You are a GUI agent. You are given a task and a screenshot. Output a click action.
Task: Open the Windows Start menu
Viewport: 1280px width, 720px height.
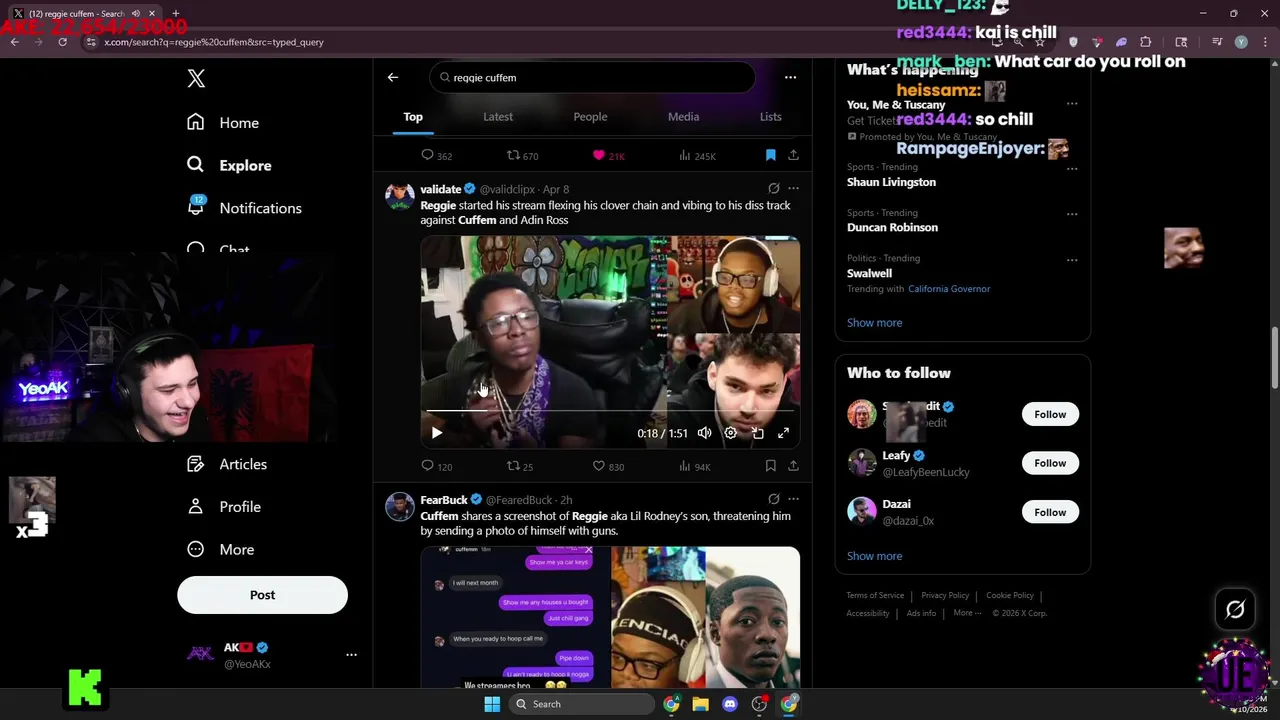(x=492, y=704)
